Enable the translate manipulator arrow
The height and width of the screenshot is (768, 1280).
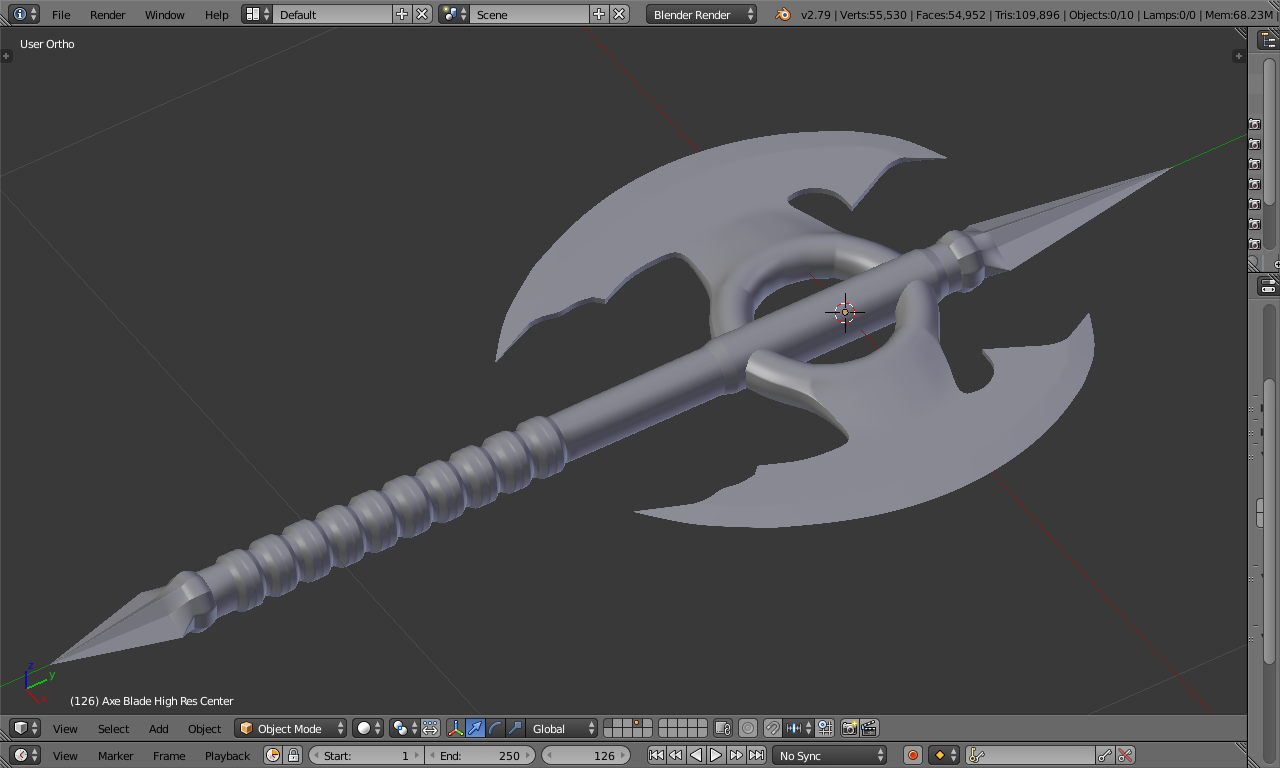pos(476,728)
